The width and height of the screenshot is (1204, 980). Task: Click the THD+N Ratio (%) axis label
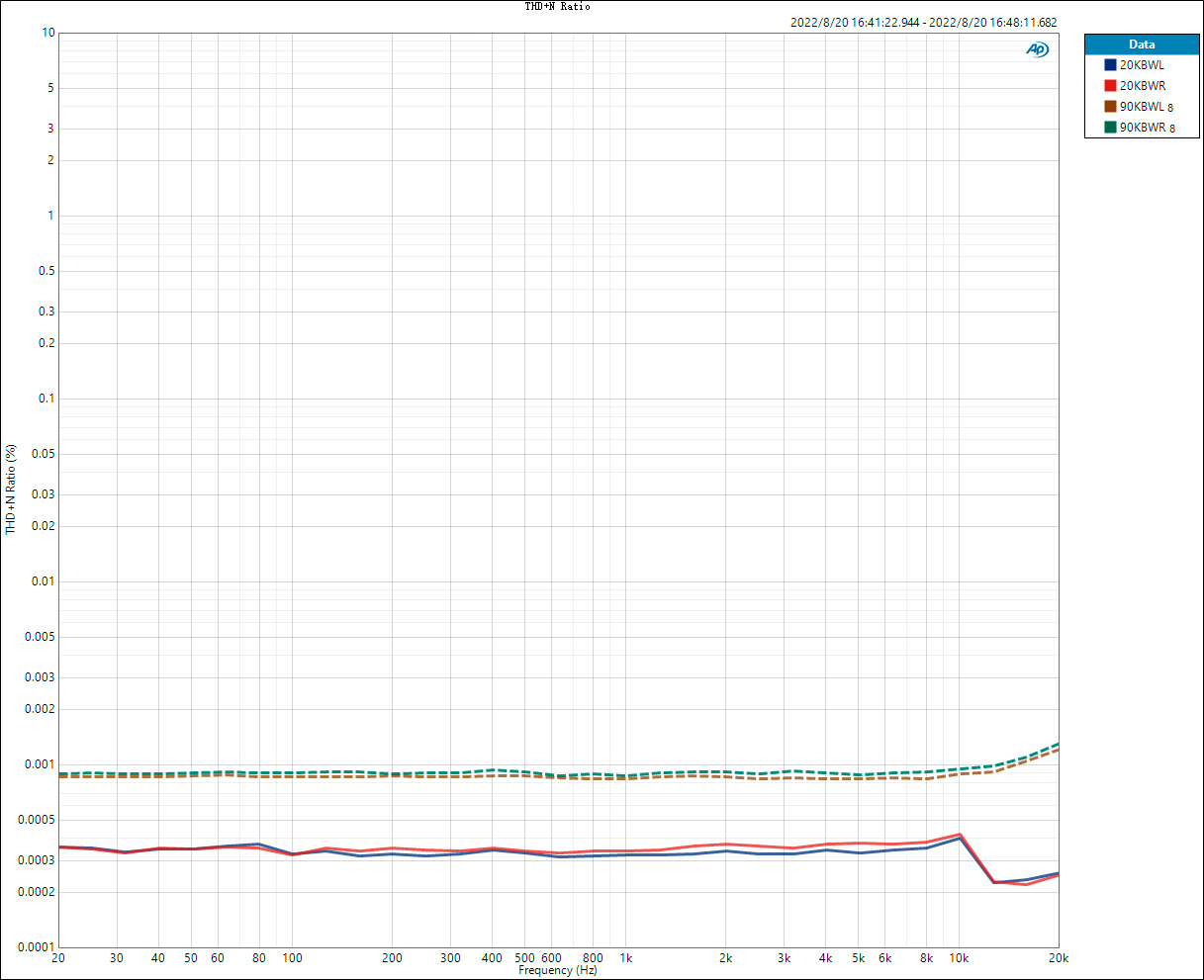point(11,490)
